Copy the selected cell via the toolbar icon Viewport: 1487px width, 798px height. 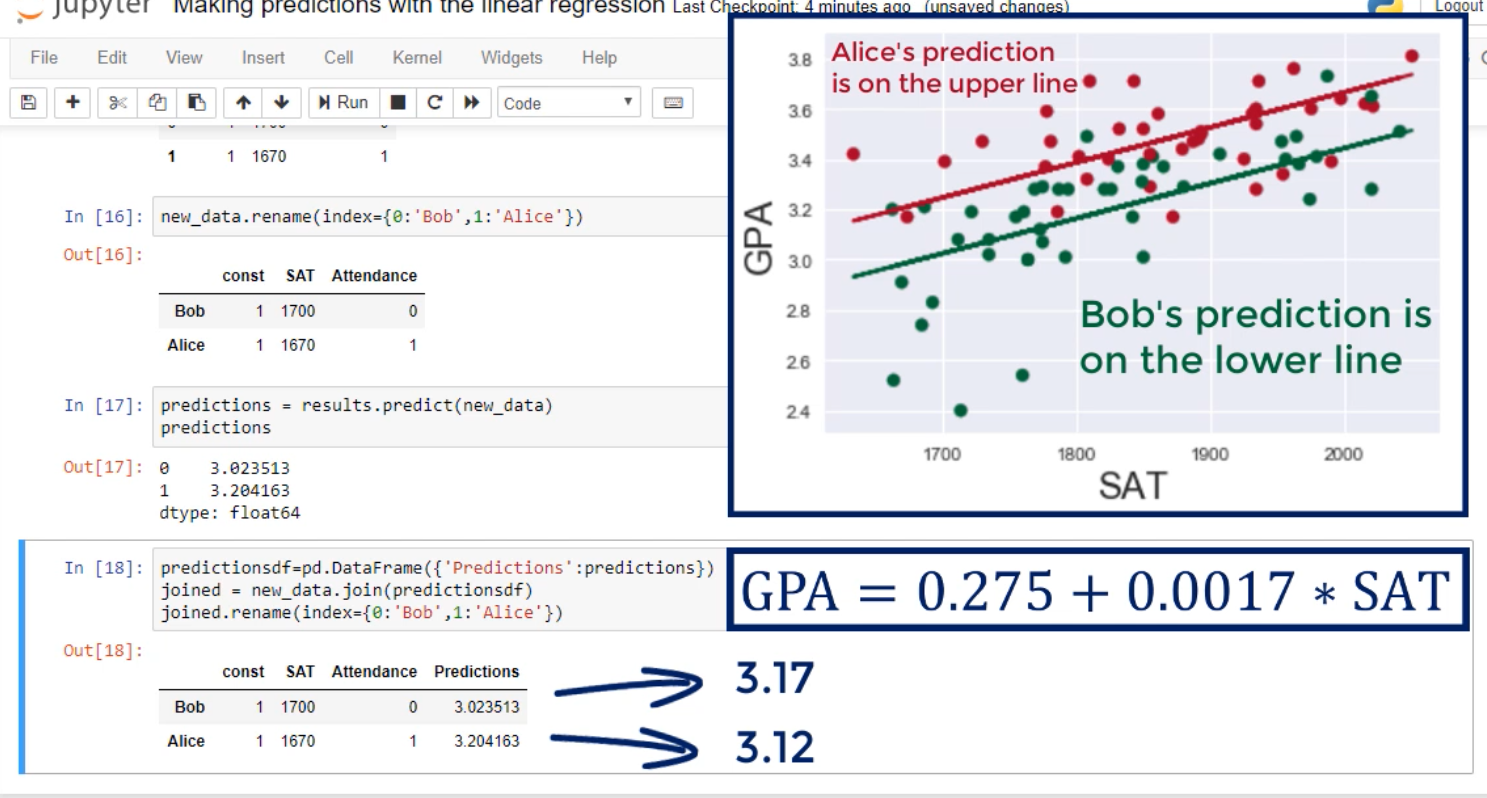tap(157, 102)
